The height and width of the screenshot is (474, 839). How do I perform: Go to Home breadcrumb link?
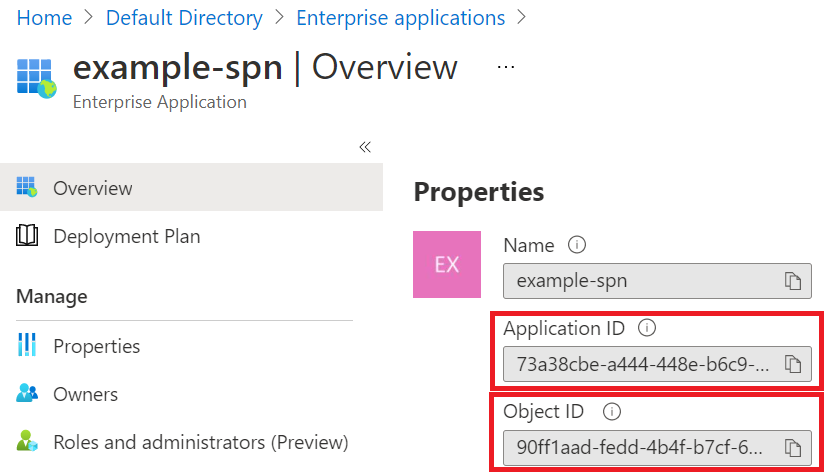point(45,18)
